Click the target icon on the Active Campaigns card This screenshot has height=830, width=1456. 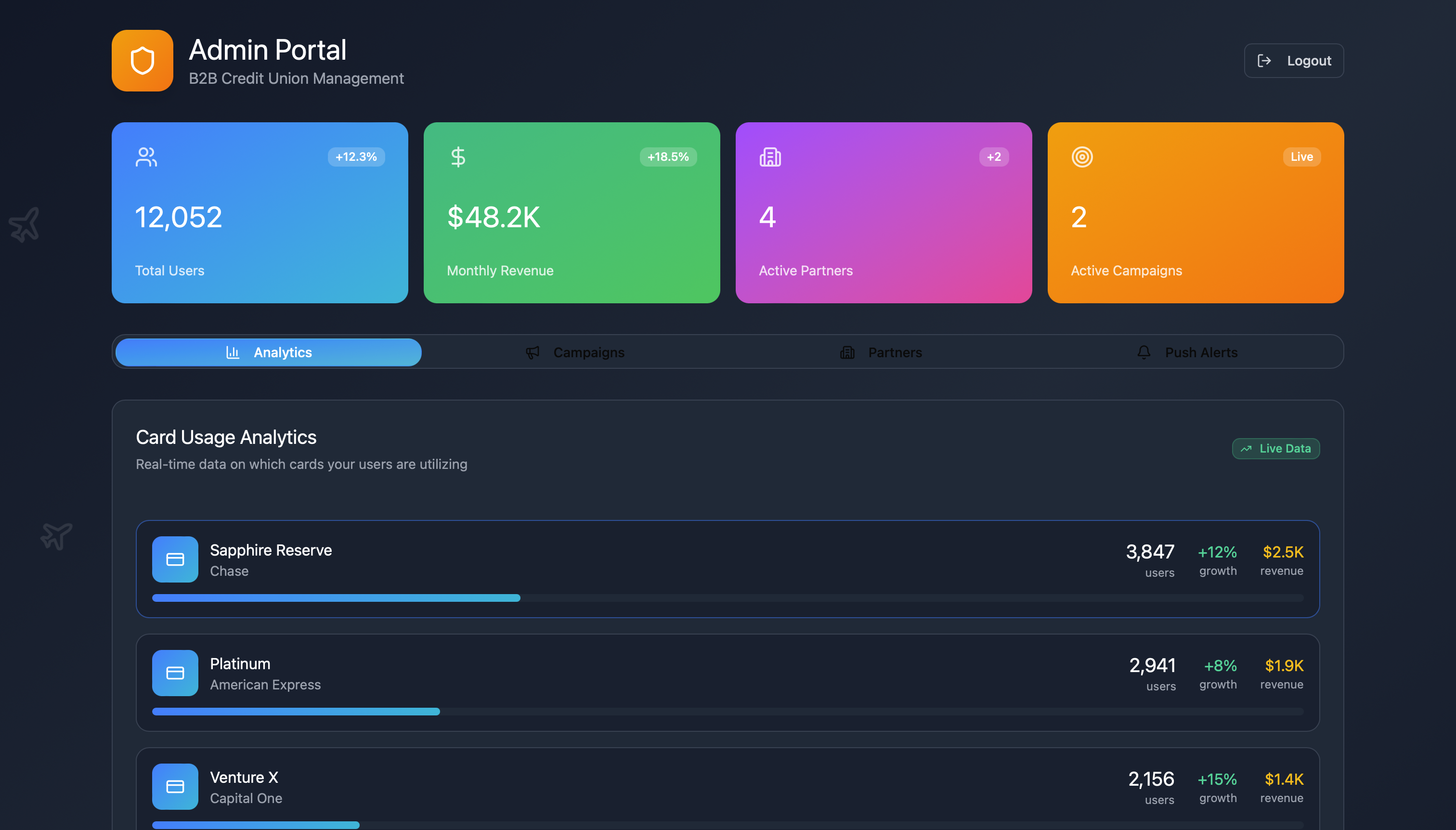[1081, 157]
